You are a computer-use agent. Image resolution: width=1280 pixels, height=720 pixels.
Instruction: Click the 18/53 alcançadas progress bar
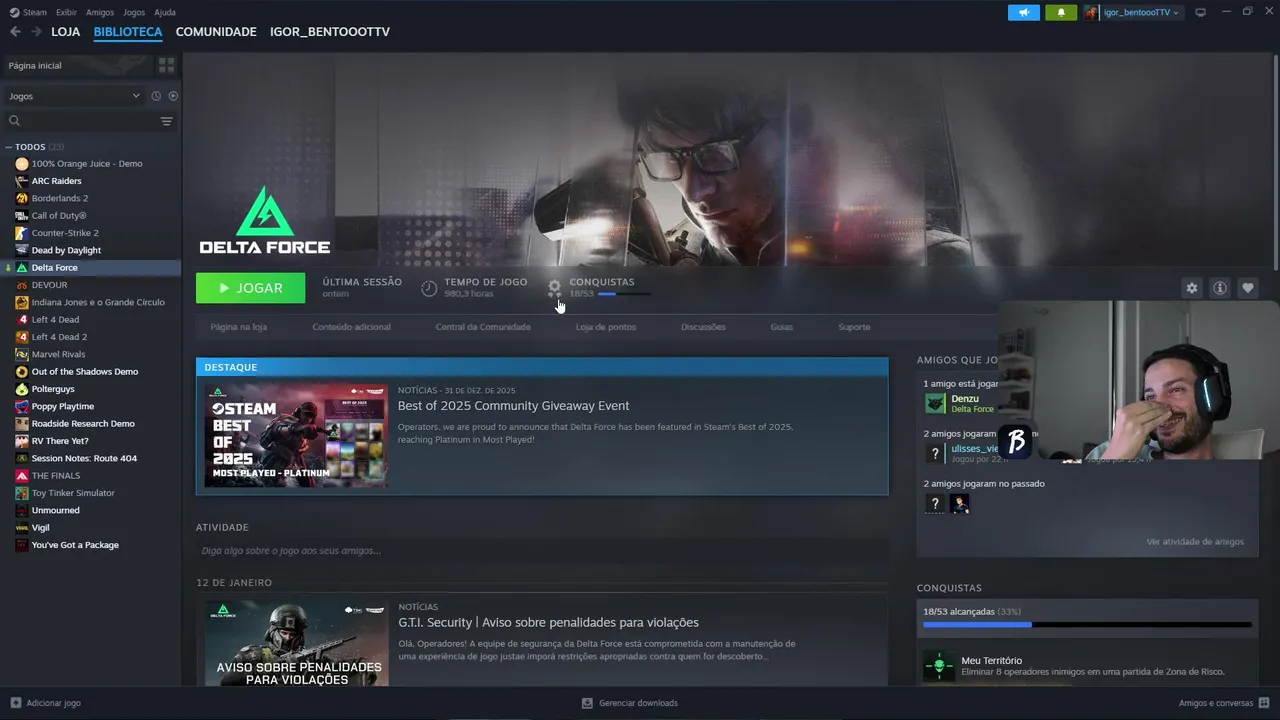point(1087,625)
